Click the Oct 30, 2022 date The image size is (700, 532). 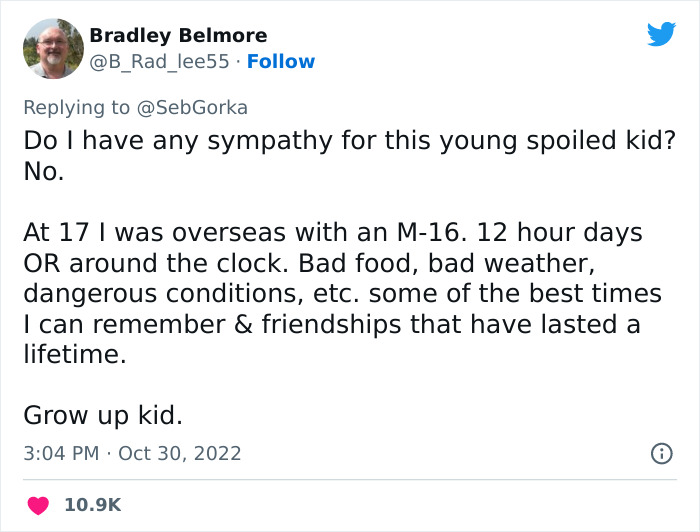[179, 453]
